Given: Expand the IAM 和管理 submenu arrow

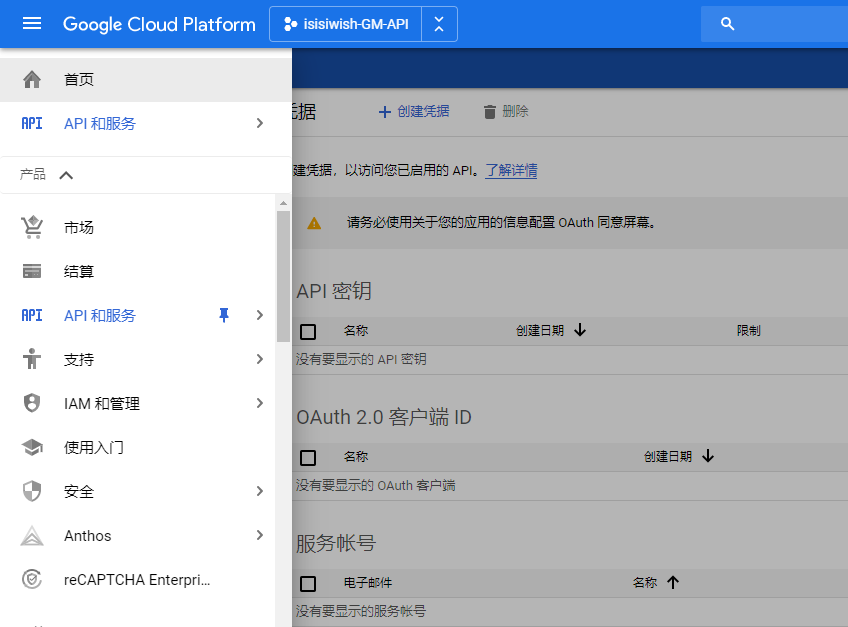Looking at the screenshot, I should (260, 403).
